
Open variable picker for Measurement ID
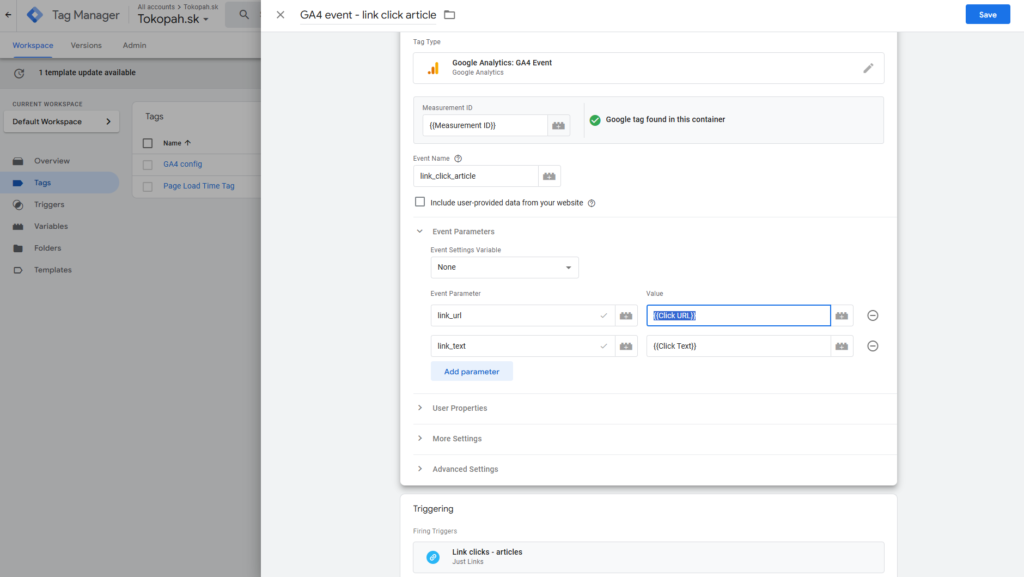pos(558,125)
